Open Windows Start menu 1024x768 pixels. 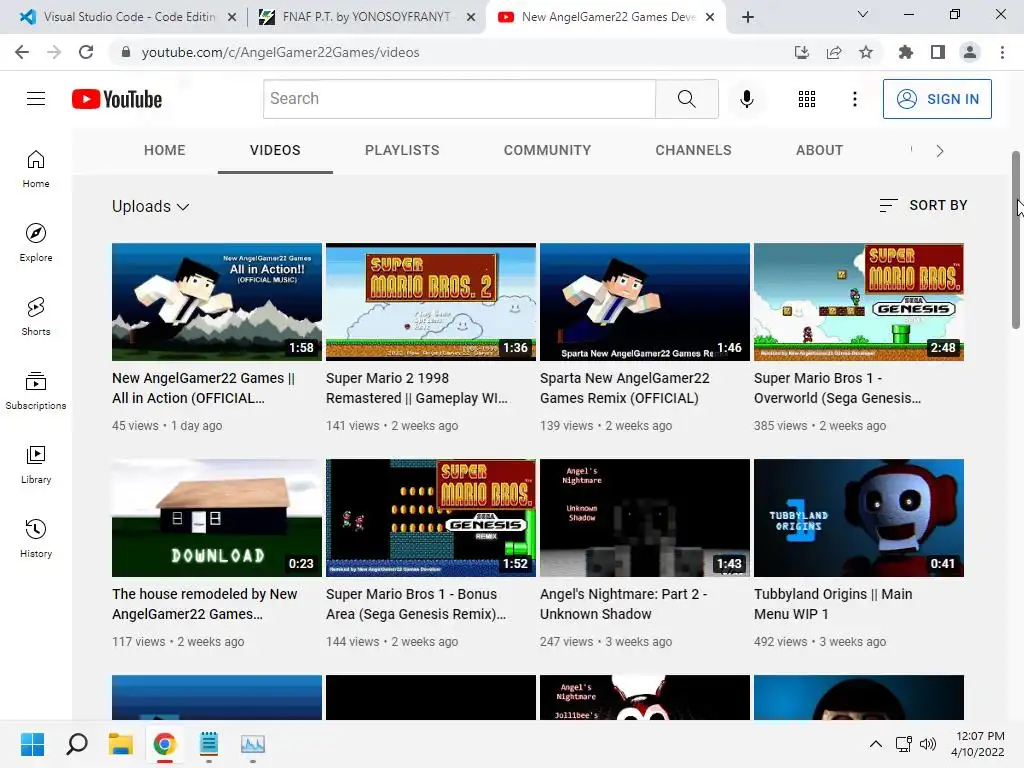pyautogui.click(x=32, y=744)
